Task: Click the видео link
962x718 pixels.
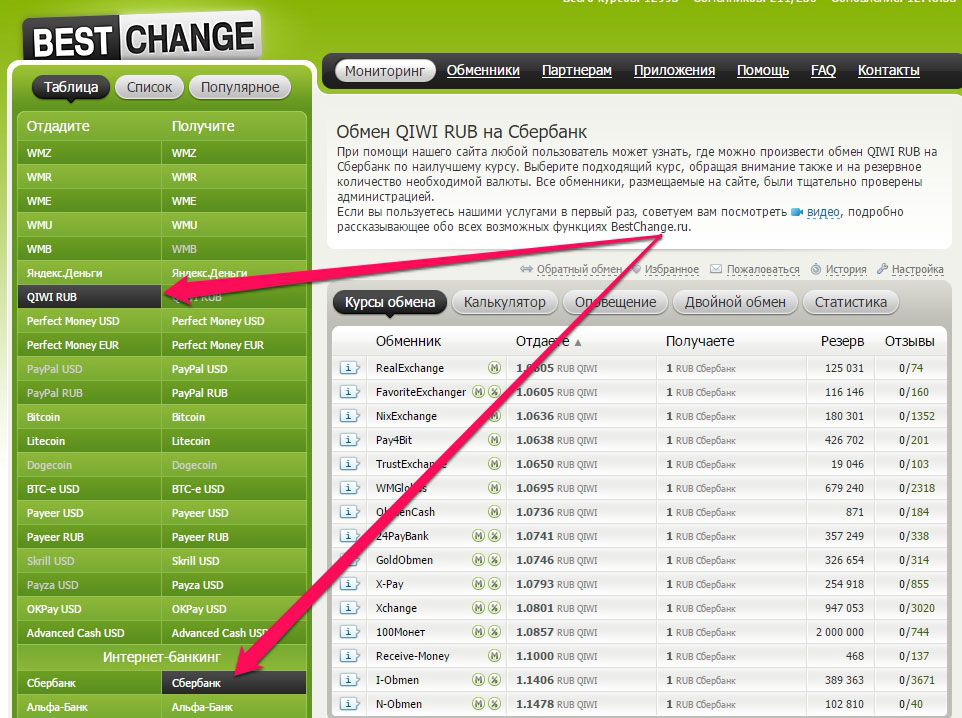Action: 823,212
